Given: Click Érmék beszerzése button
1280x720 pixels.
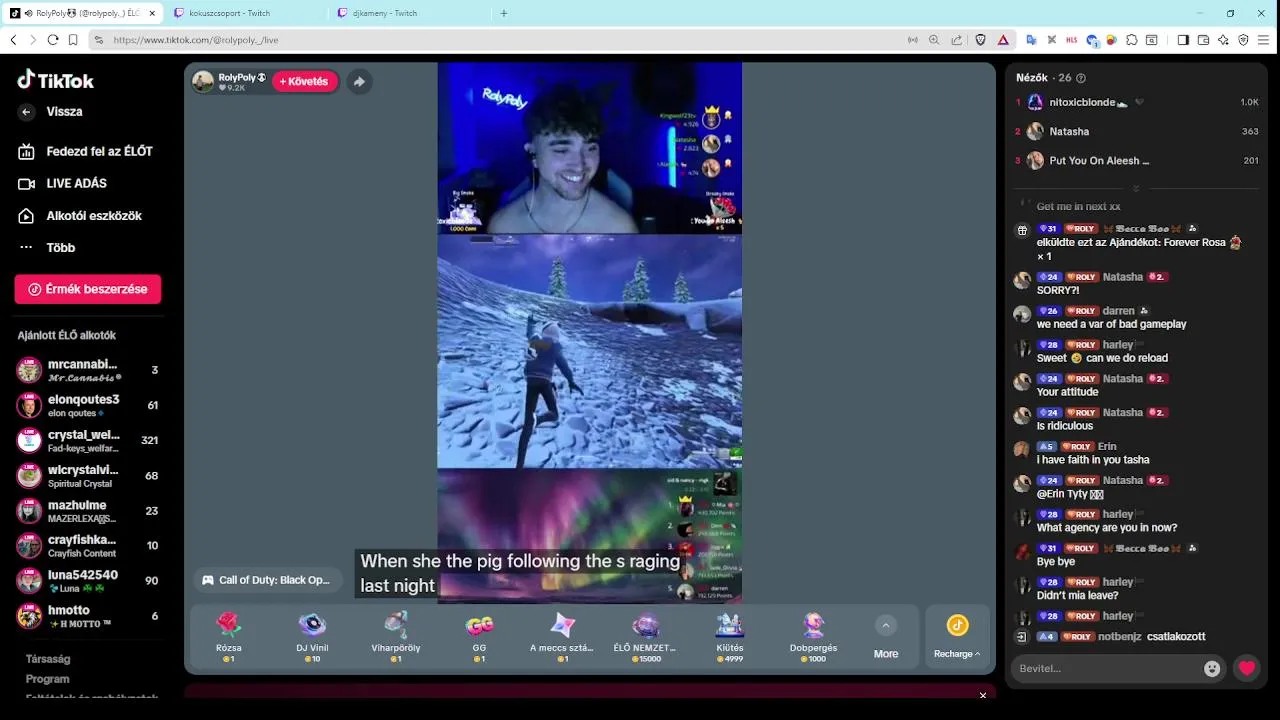Looking at the screenshot, I should 88,289.
